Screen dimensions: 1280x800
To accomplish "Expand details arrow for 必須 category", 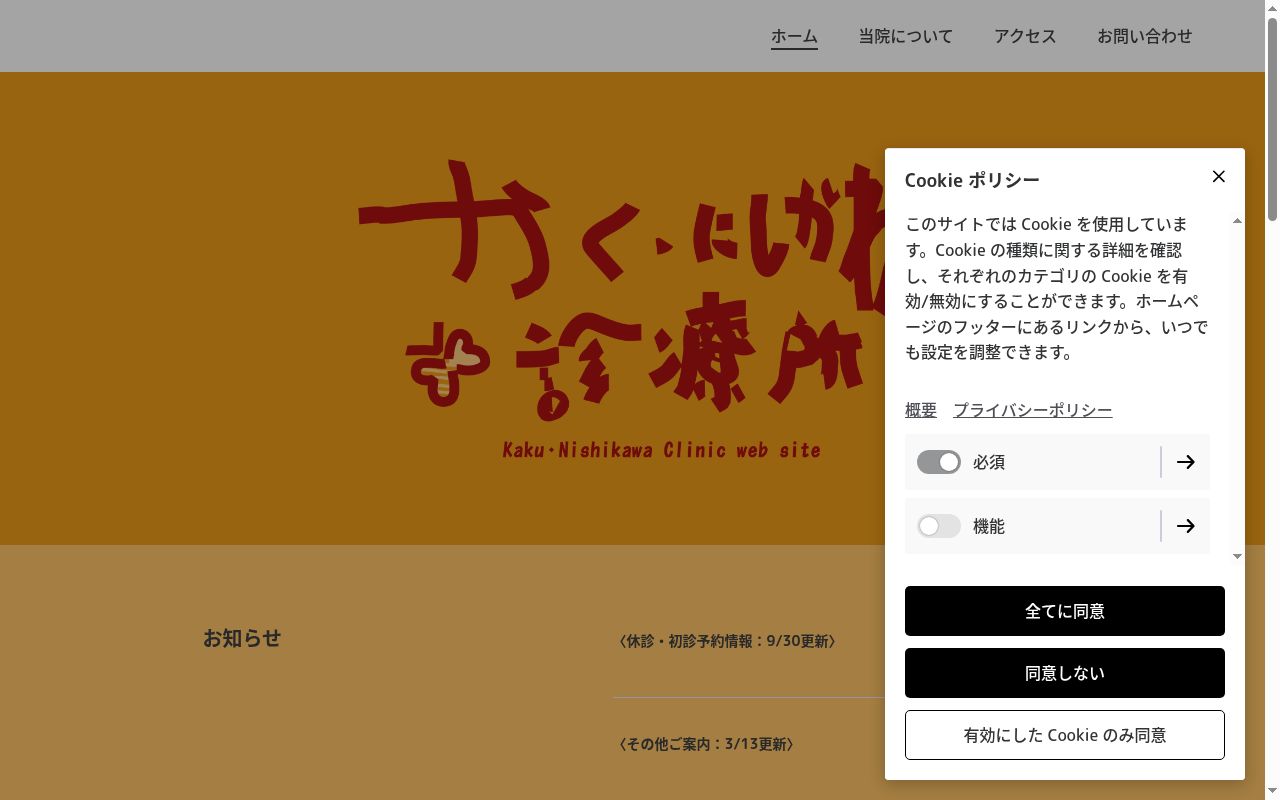I will (x=1185, y=462).
